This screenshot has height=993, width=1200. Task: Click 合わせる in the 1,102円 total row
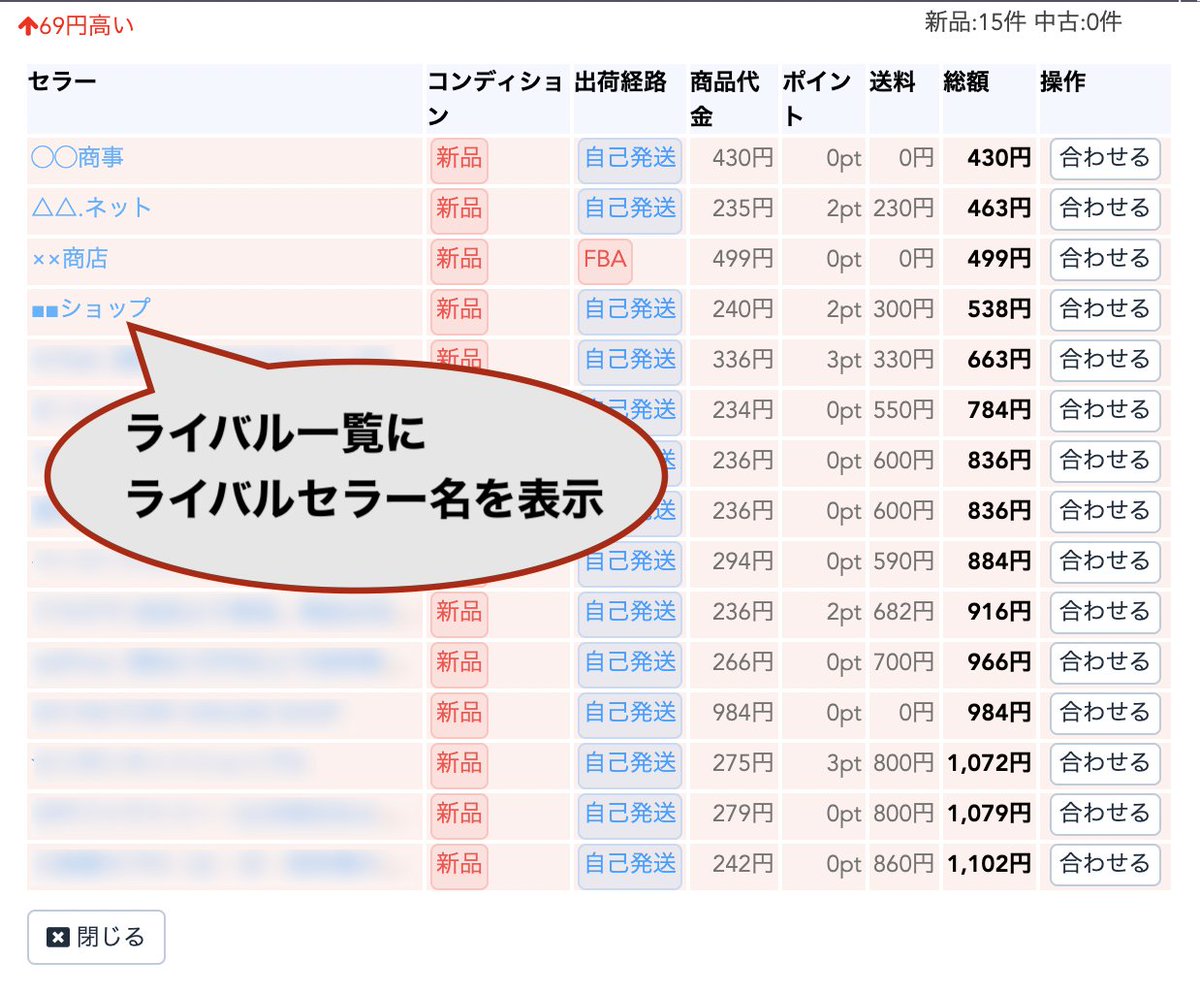(1105, 863)
